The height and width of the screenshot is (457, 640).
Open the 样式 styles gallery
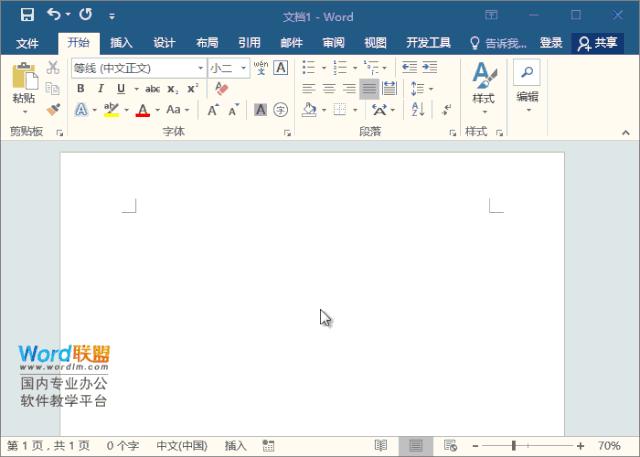[484, 88]
